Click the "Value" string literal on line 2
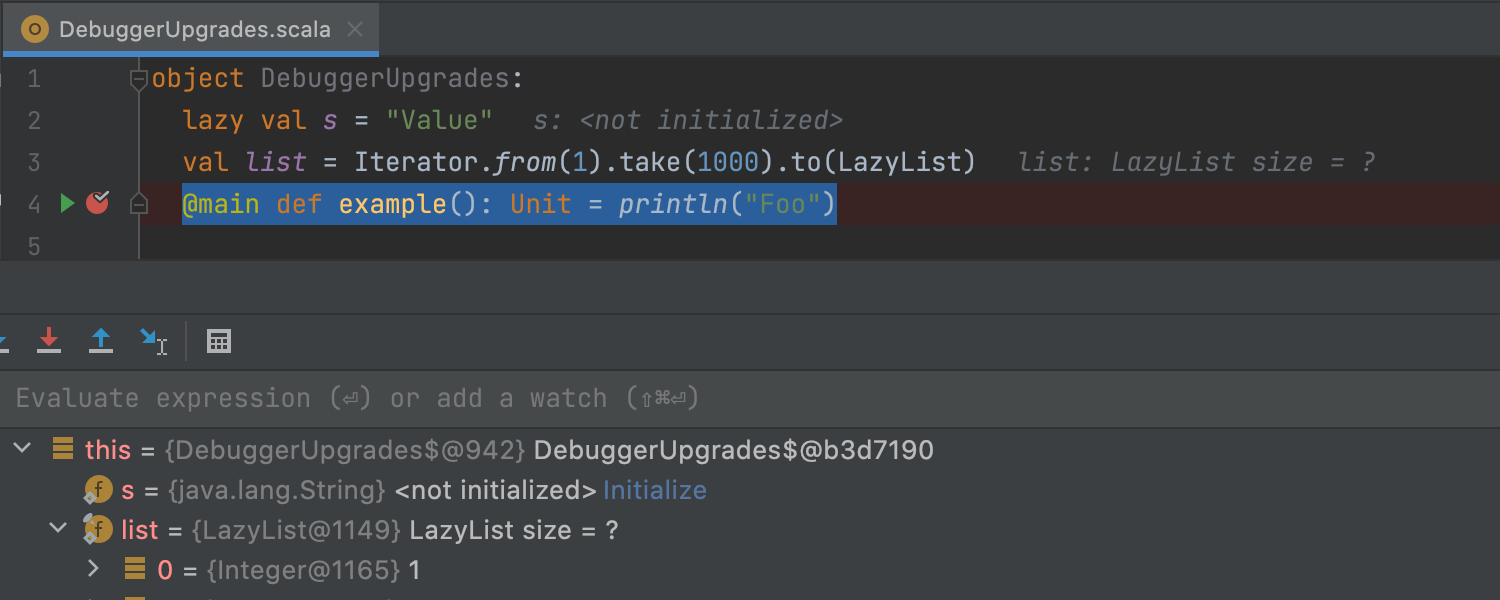Viewport: 1500px width, 600px height. 439,121
